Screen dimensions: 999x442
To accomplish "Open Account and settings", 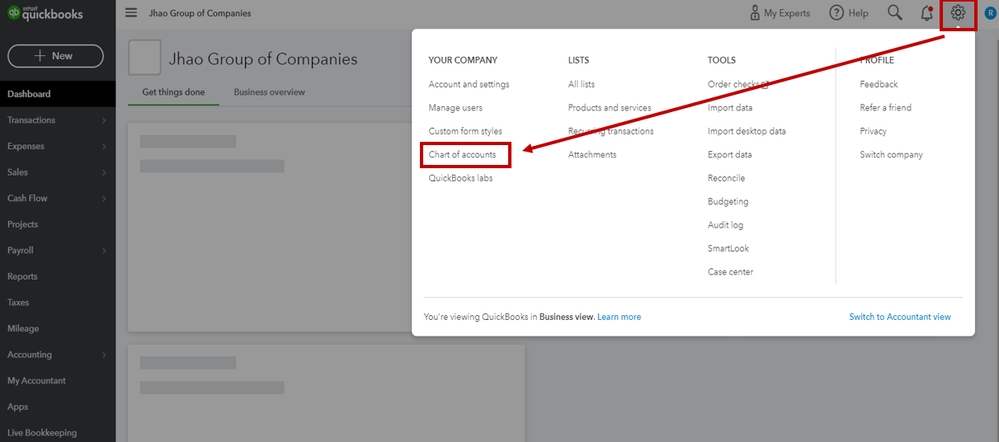I will 469,84.
